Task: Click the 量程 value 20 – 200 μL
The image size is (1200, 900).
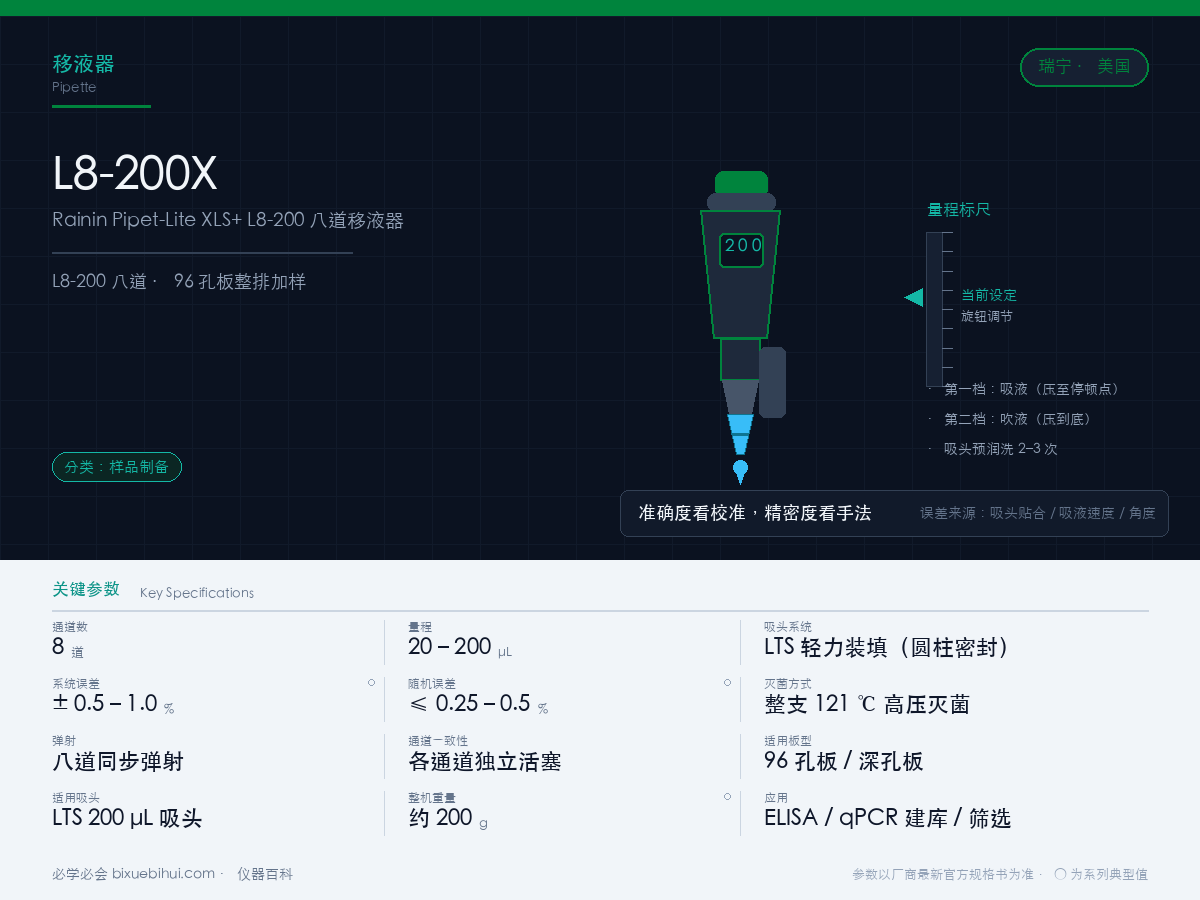Action: [x=460, y=647]
